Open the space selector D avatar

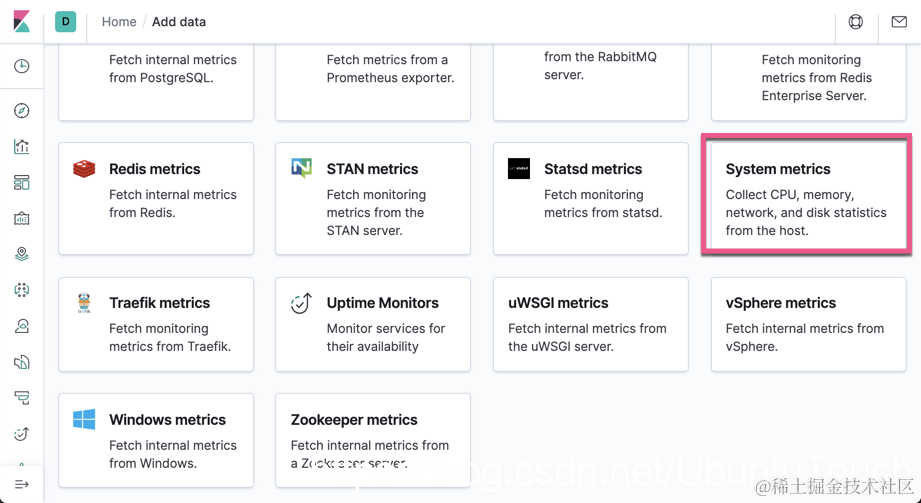(x=66, y=21)
